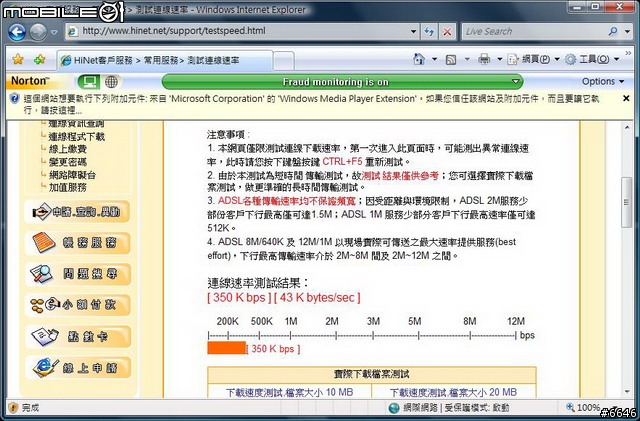This screenshot has height=421, width=640.
Task: Click the 帳務服務 sidebar button
Action: (x=77, y=243)
